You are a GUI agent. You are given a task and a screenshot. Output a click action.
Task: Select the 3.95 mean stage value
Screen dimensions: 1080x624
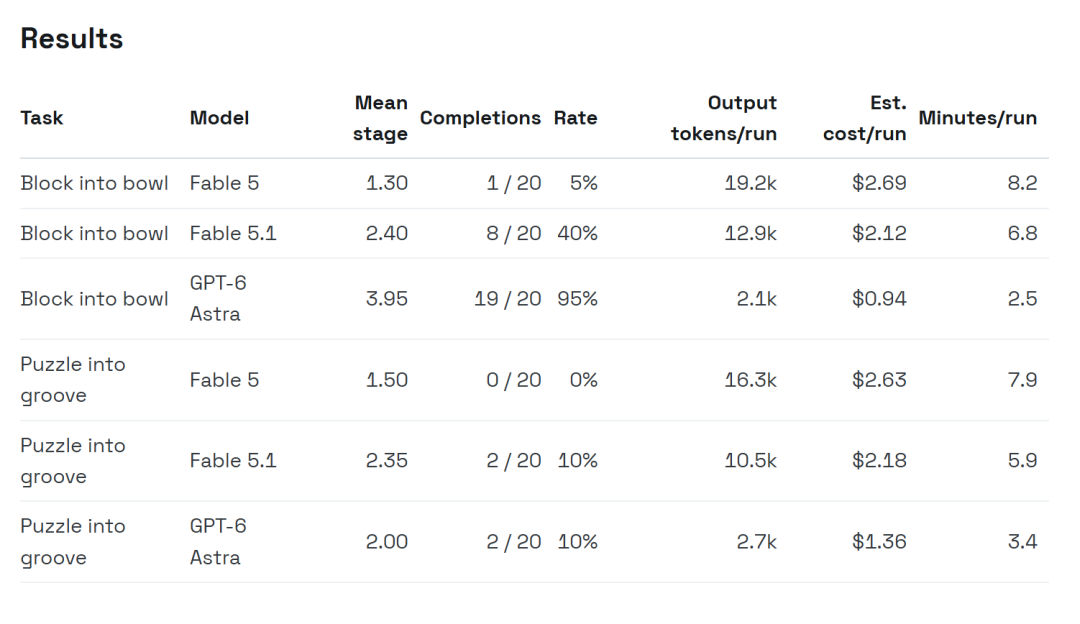click(386, 299)
